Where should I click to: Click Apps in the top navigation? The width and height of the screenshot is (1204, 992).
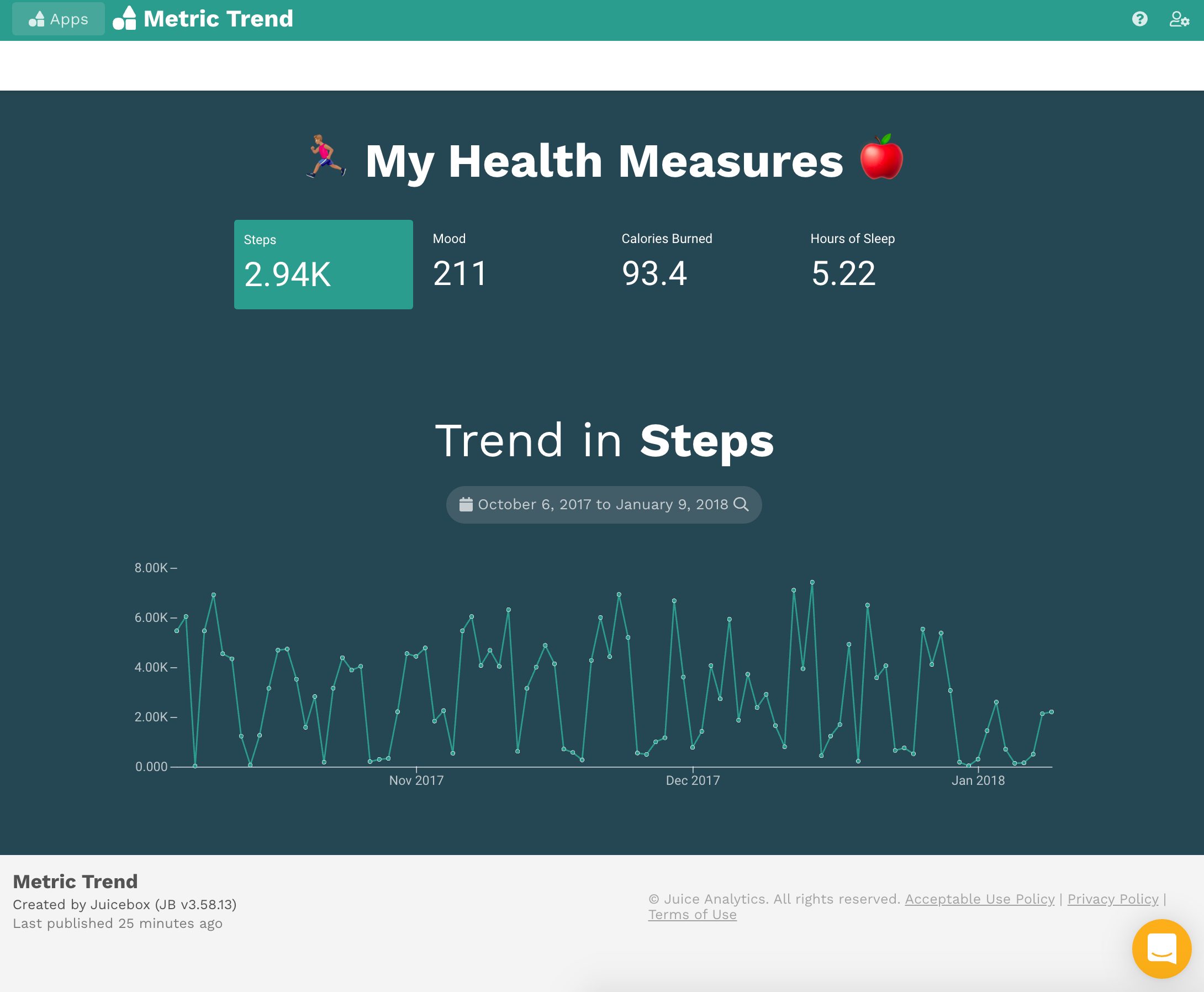pyautogui.click(x=68, y=18)
